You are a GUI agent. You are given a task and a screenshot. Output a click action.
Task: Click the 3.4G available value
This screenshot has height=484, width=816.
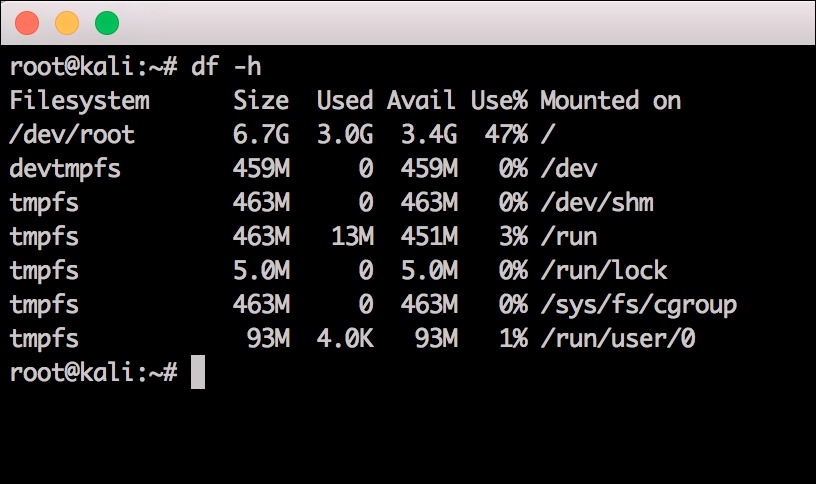point(429,135)
